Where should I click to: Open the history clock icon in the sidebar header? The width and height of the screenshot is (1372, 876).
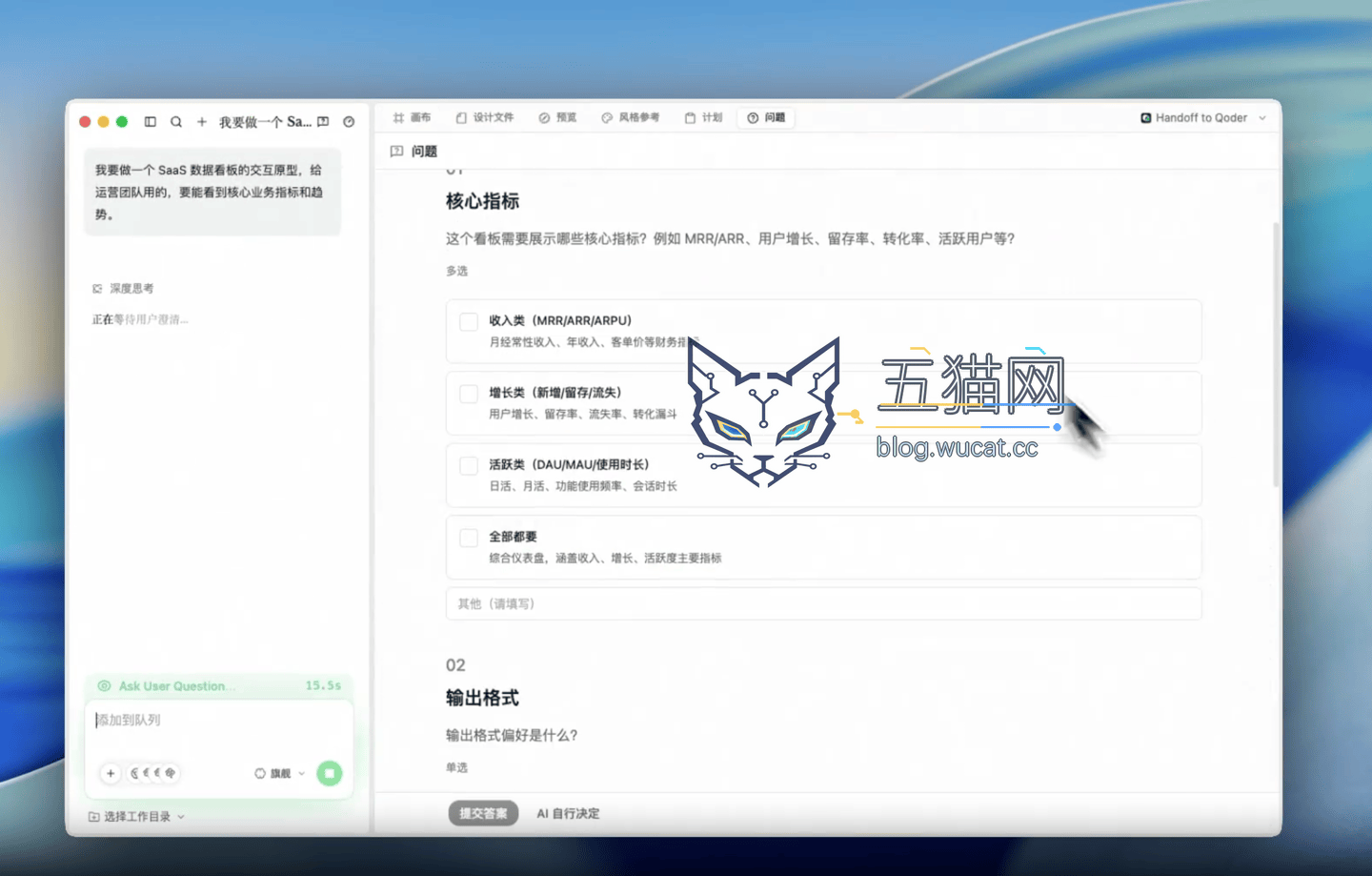(349, 122)
